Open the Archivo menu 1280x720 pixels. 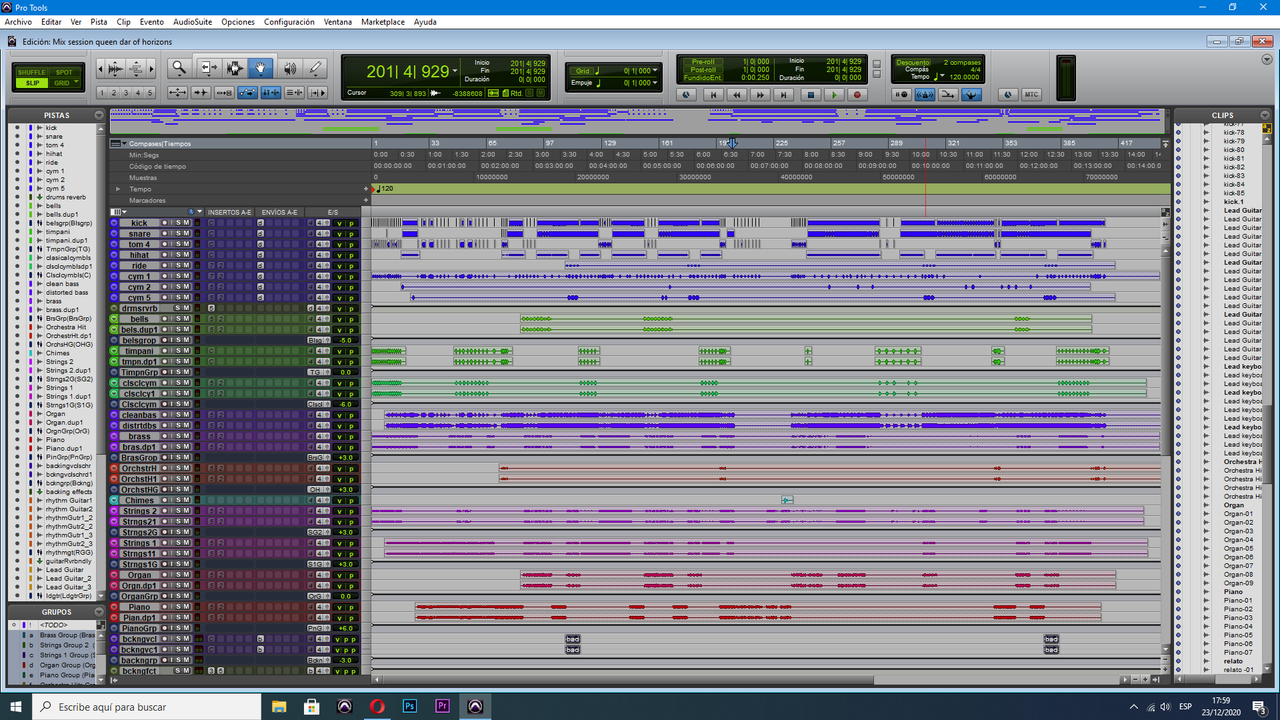coord(18,21)
